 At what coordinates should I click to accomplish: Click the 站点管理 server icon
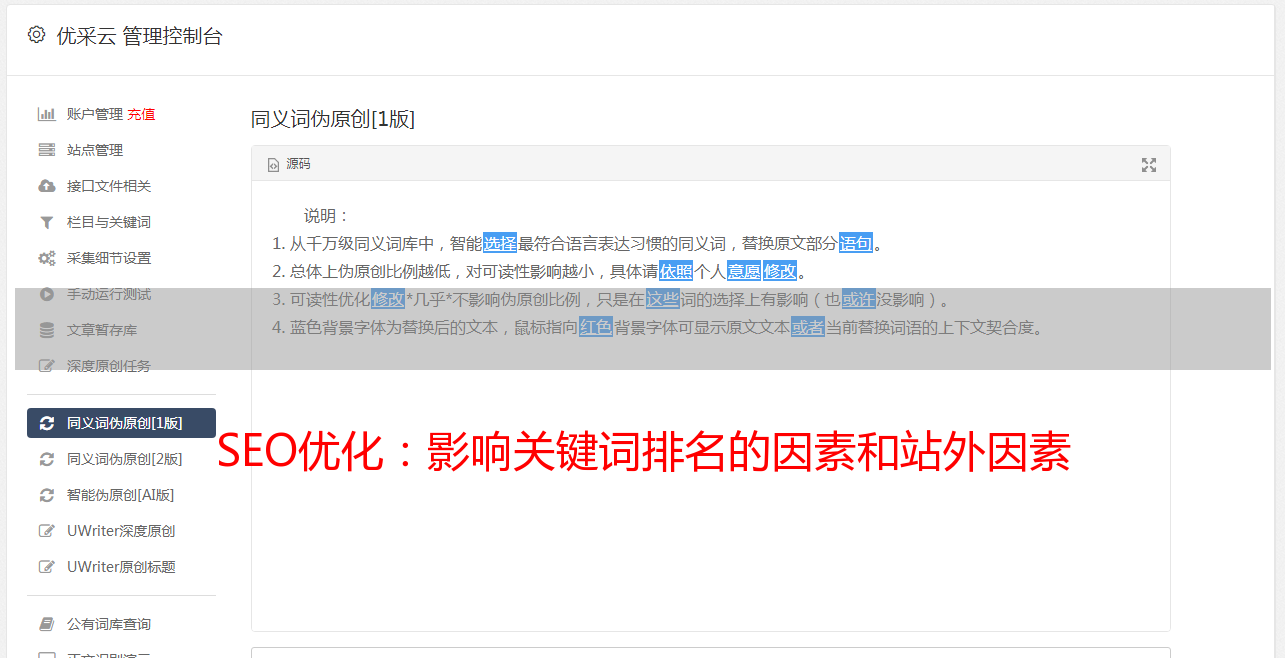46,150
